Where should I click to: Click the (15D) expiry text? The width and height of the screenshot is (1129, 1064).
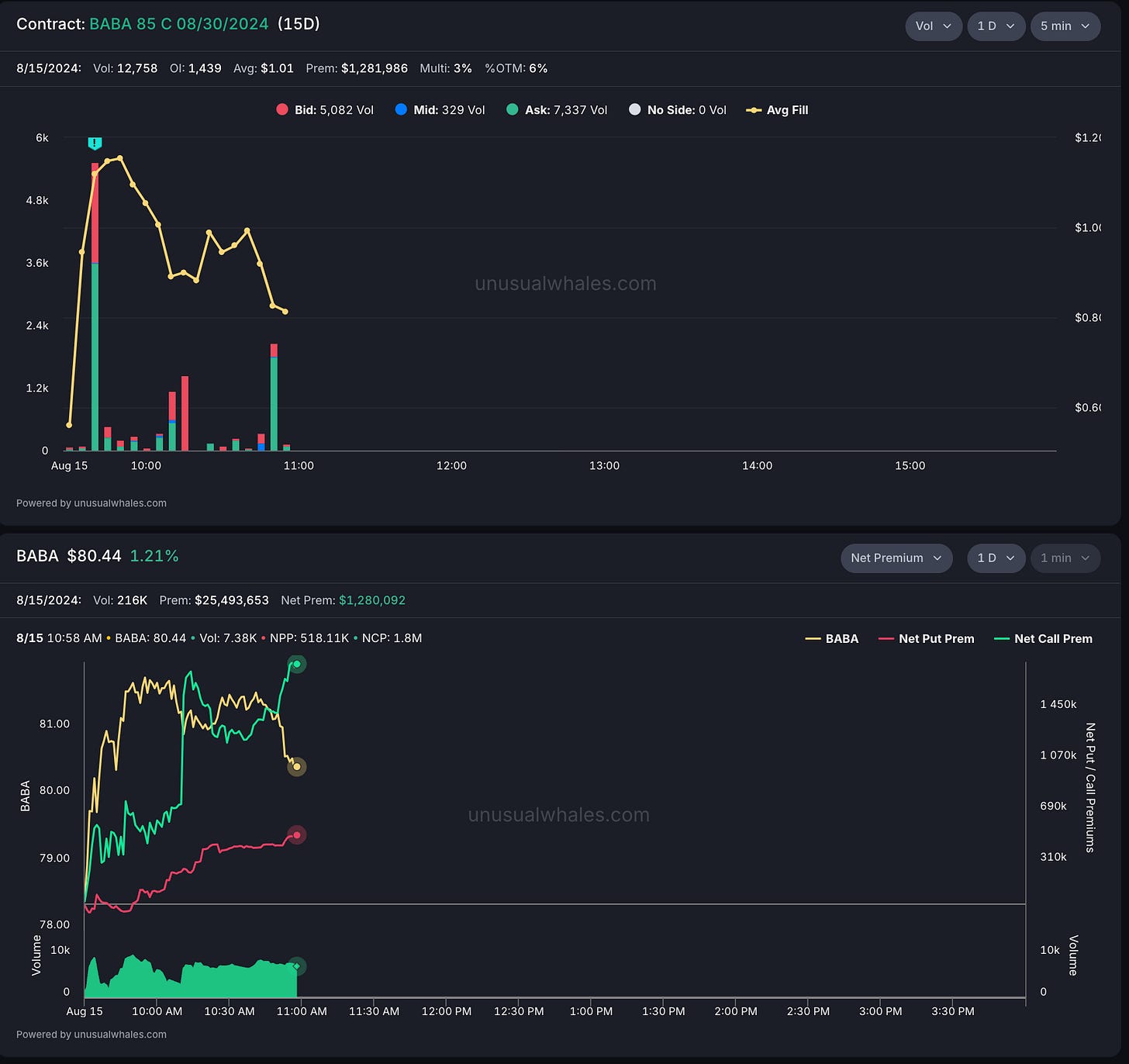[299, 24]
